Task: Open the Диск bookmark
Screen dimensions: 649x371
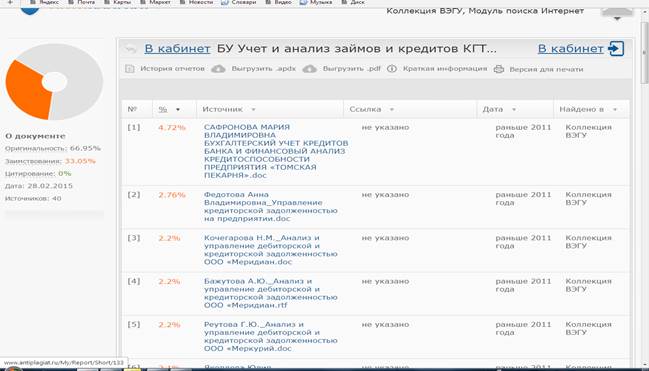Action: [353, 2]
